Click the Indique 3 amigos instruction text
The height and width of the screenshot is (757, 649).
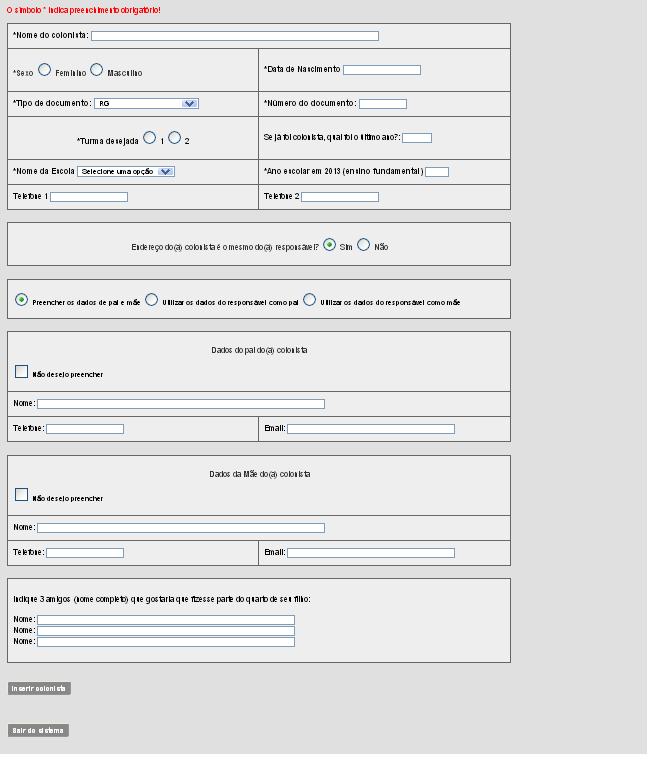tap(162, 600)
